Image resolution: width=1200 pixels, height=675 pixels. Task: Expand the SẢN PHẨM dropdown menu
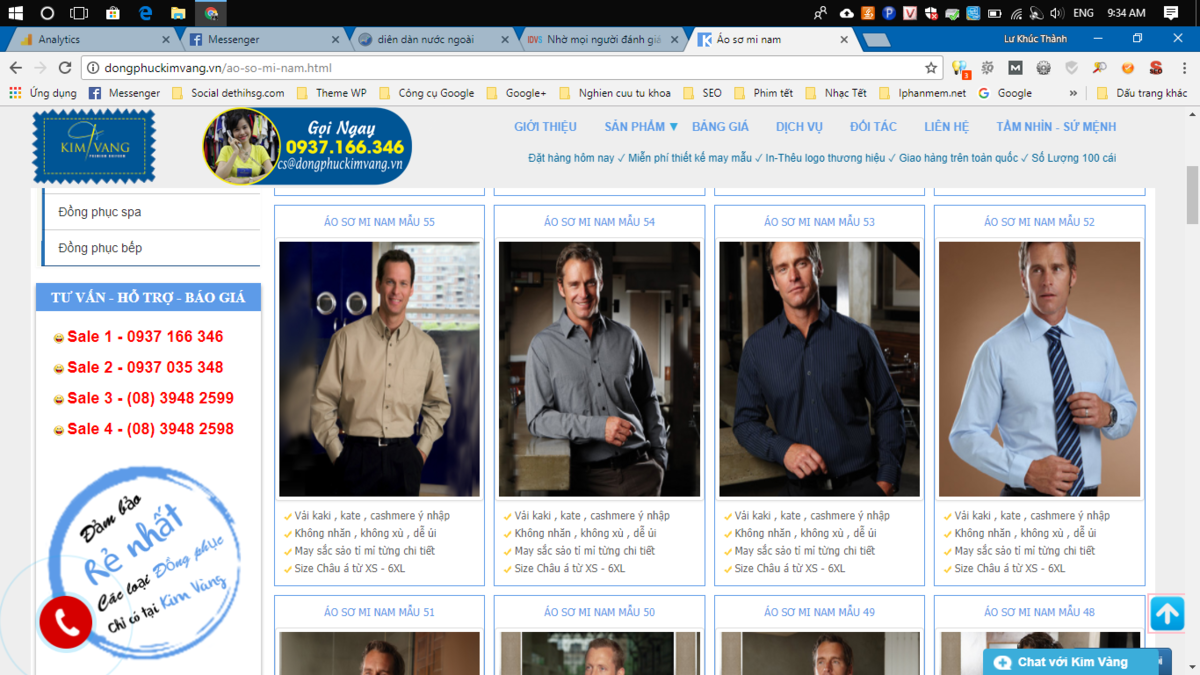(x=641, y=127)
